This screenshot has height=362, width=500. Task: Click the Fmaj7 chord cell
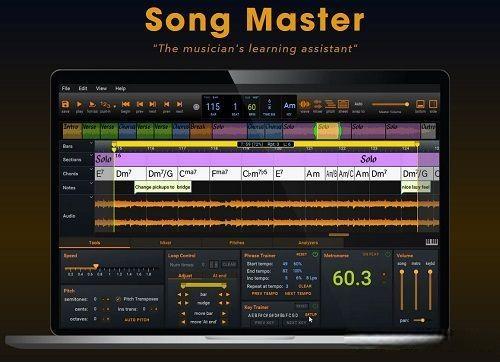point(225,174)
